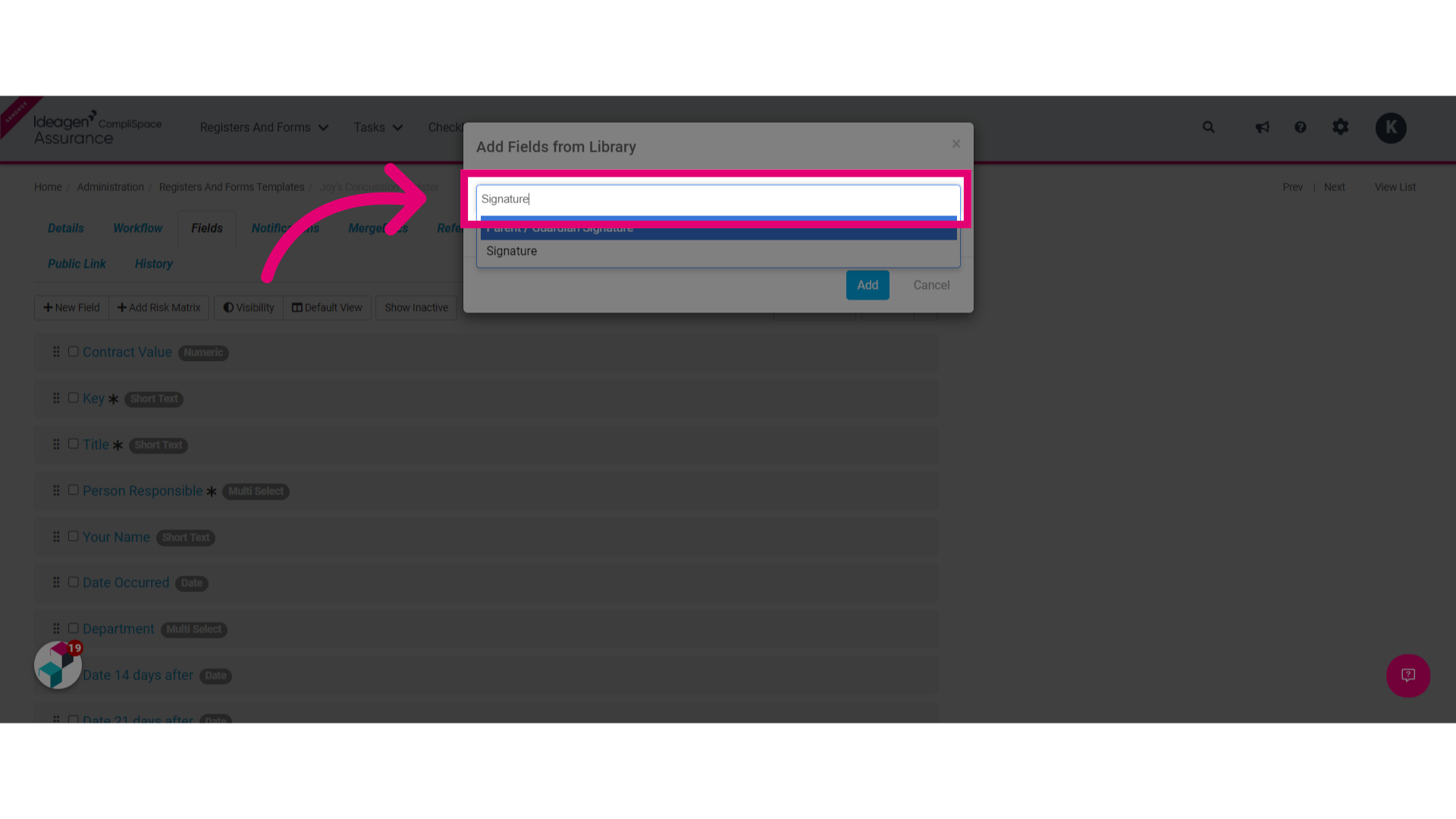Grab the drag handle for Your Name
This screenshot has height=819, width=1456.
coord(56,537)
